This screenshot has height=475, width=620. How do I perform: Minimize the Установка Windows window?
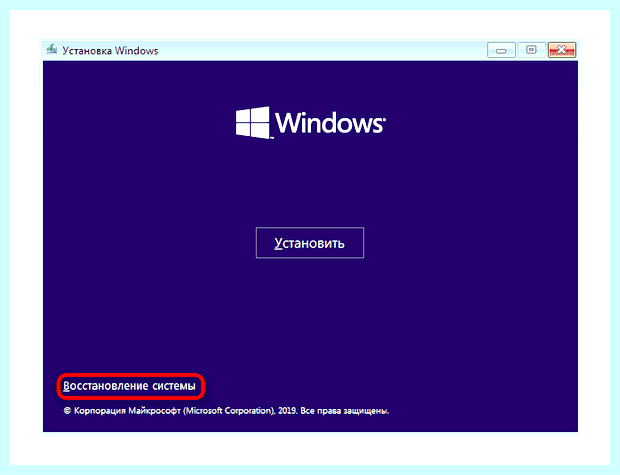(x=501, y=50)
